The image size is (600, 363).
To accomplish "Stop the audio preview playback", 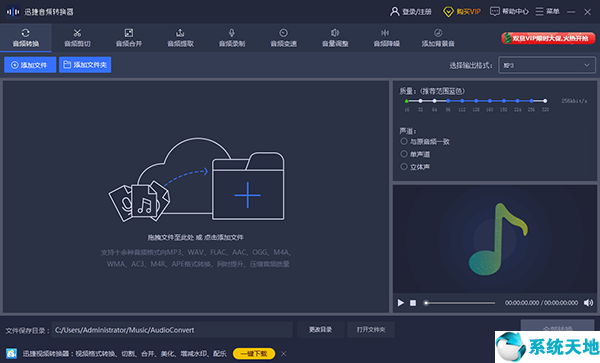I will point(413,303).
